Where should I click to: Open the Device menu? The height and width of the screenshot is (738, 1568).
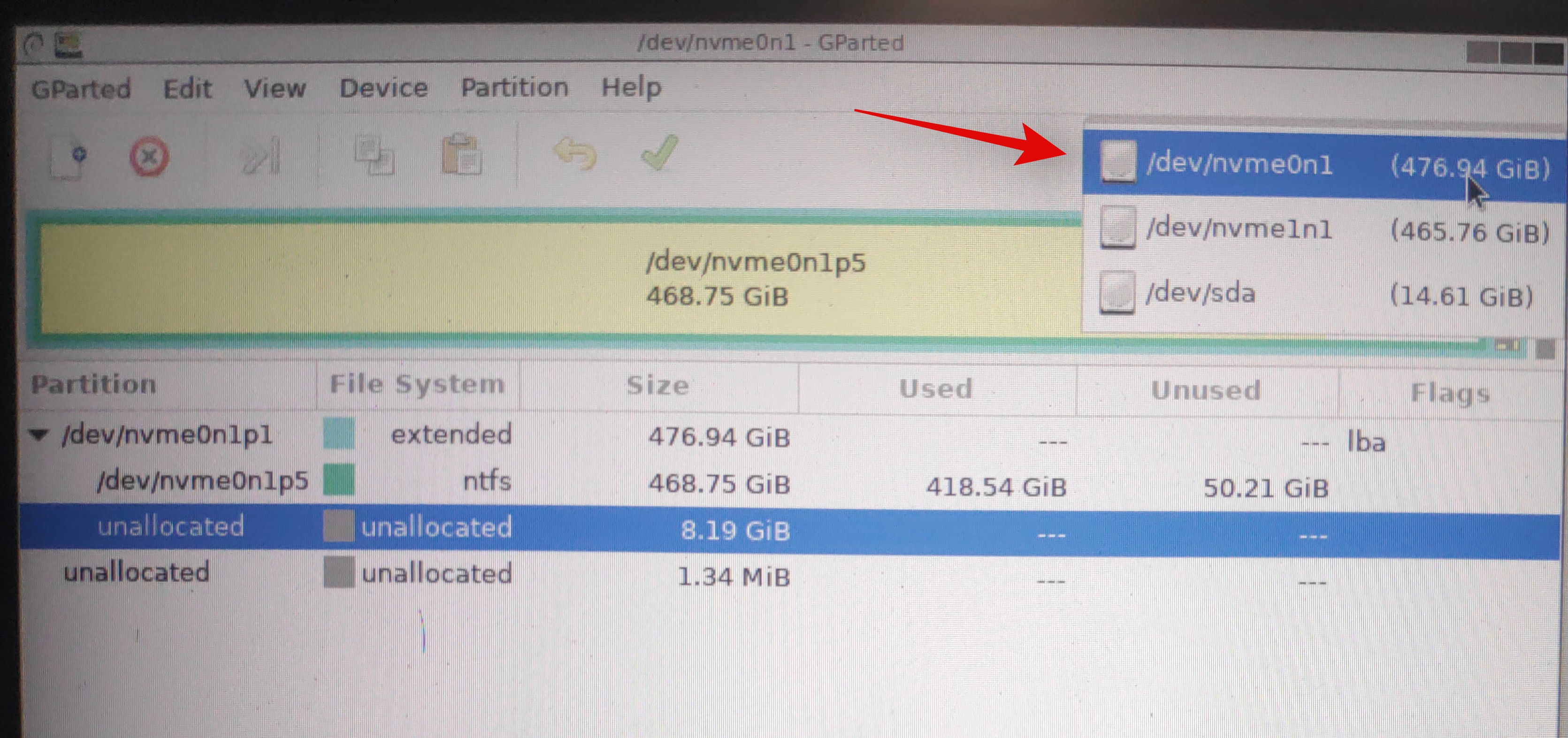(x=383, y=88)
